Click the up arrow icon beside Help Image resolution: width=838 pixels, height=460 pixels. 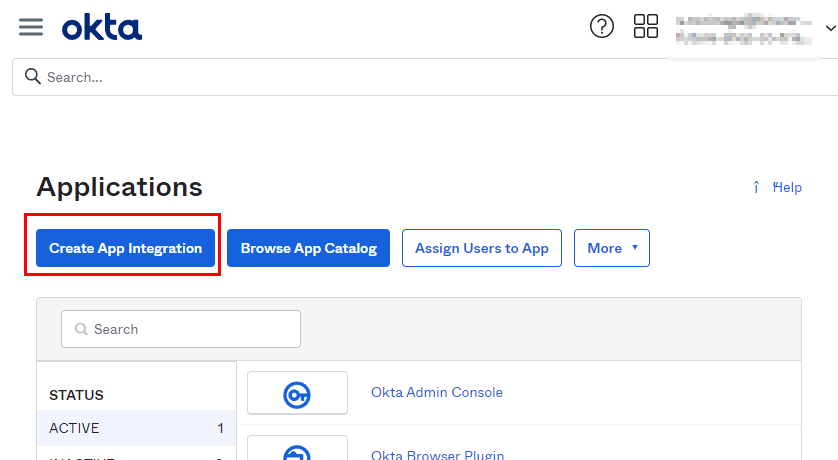pos(756,187)
